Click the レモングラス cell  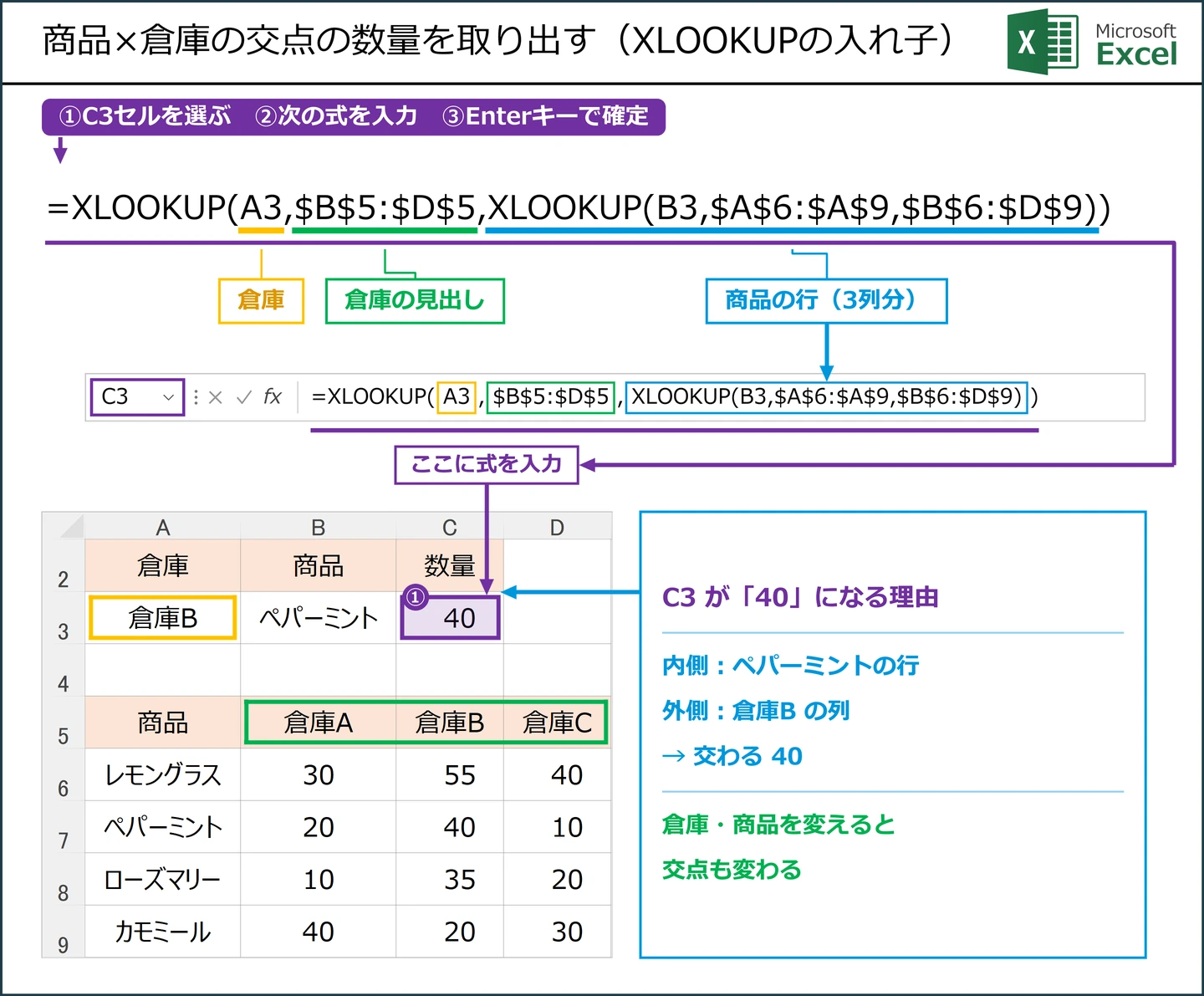[x=162, y=775]
